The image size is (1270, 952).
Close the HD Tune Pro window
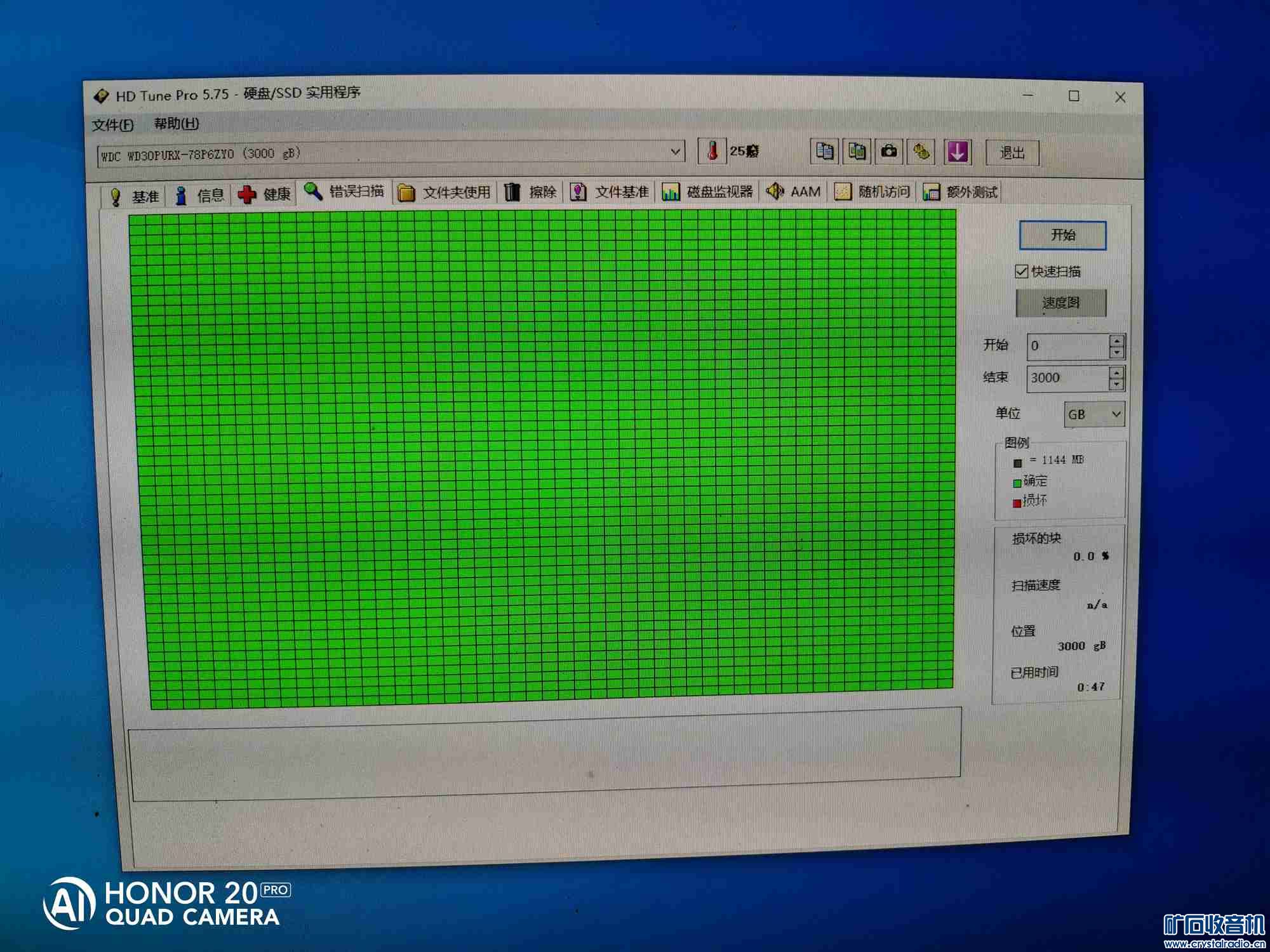1120,97
